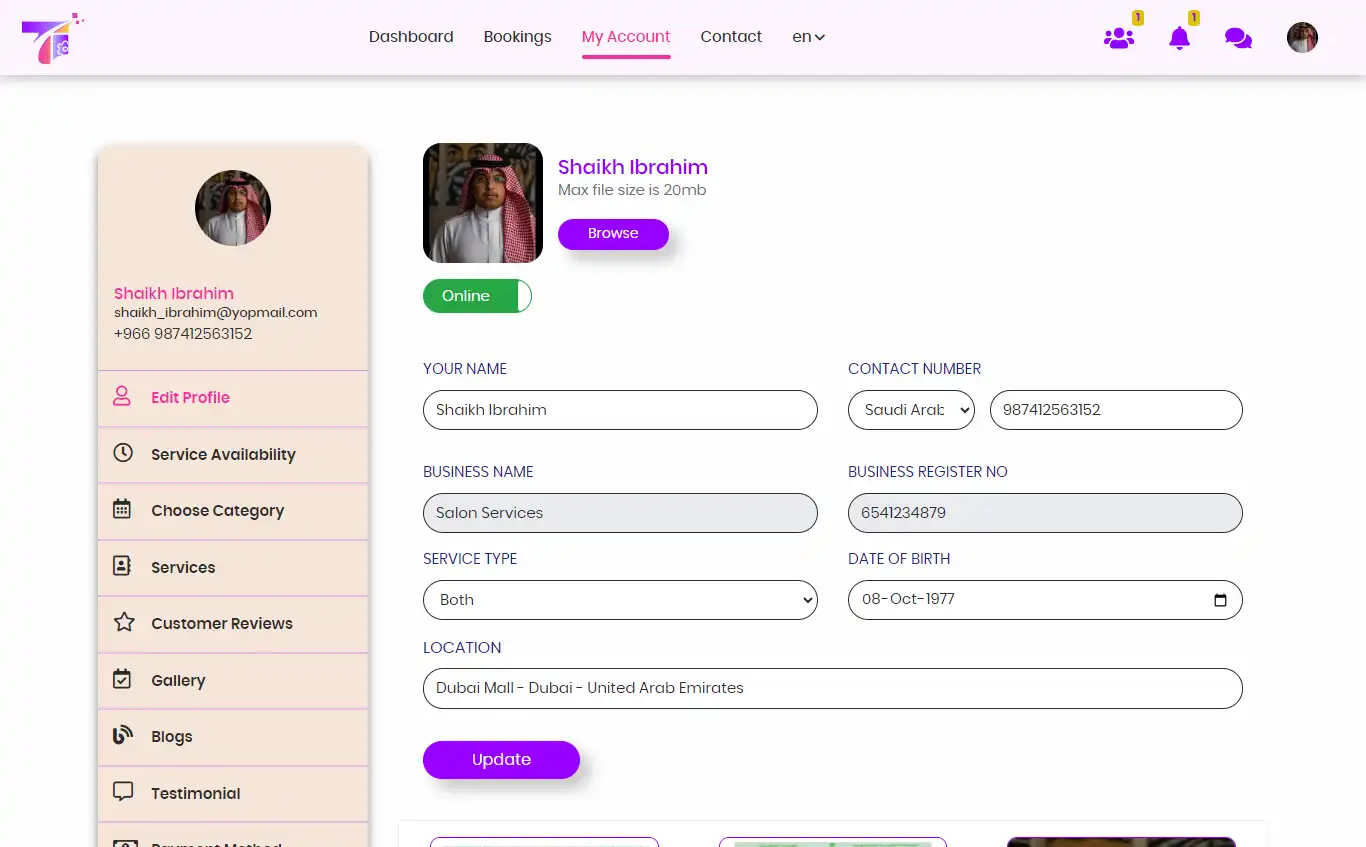Click inside the Location input field
The image size is (1366, 847).
click(x=833, y=688)
